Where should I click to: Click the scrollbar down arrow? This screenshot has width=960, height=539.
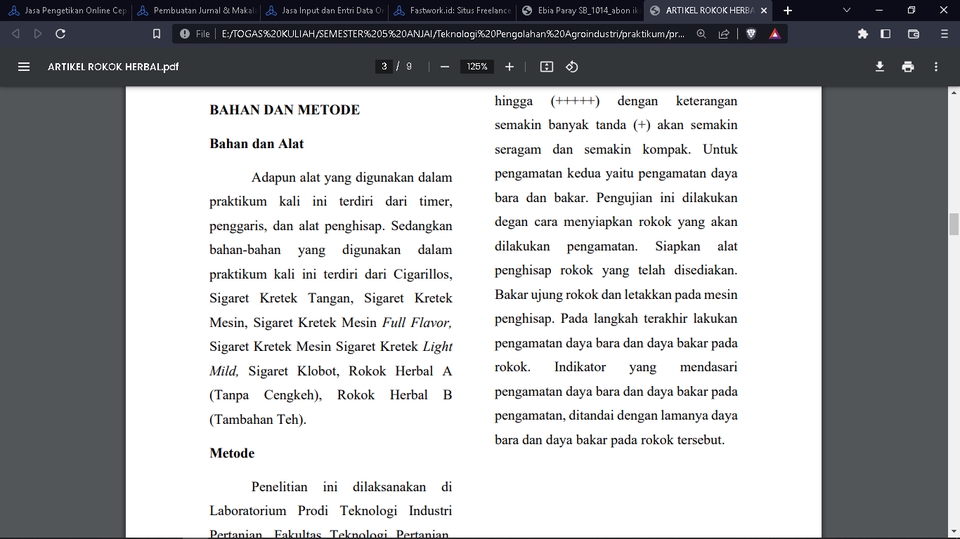[x=953, y=532]
